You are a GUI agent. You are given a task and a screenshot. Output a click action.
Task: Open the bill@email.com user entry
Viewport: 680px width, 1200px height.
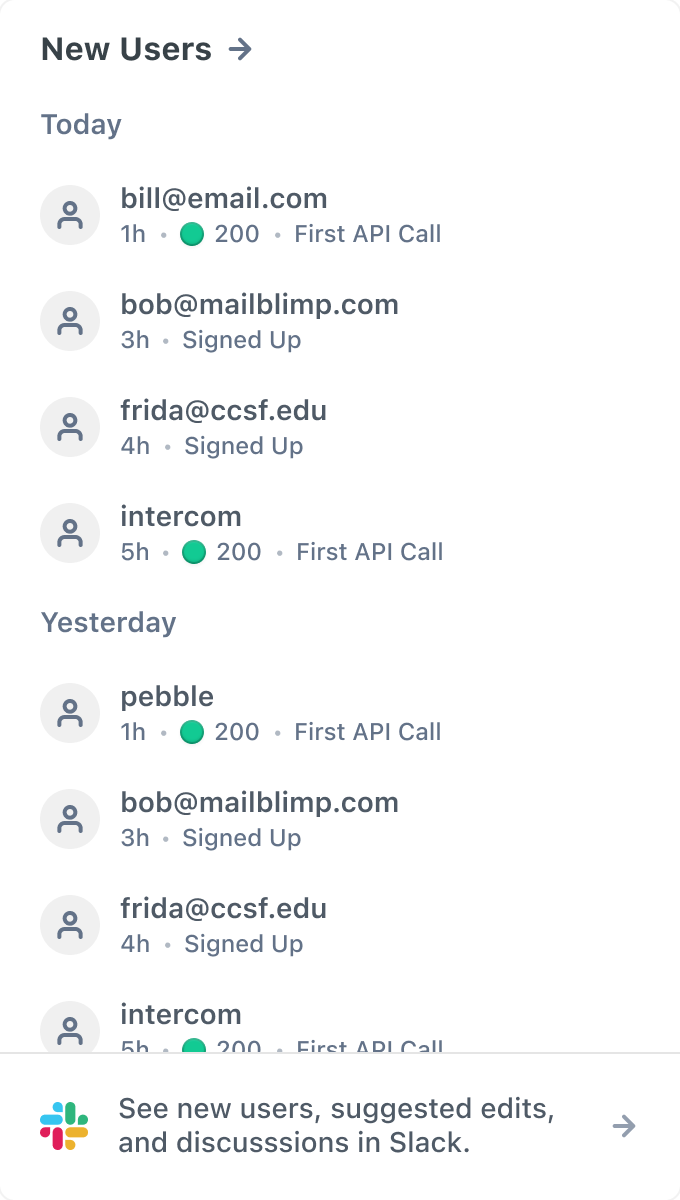click(x=224, y=199)
